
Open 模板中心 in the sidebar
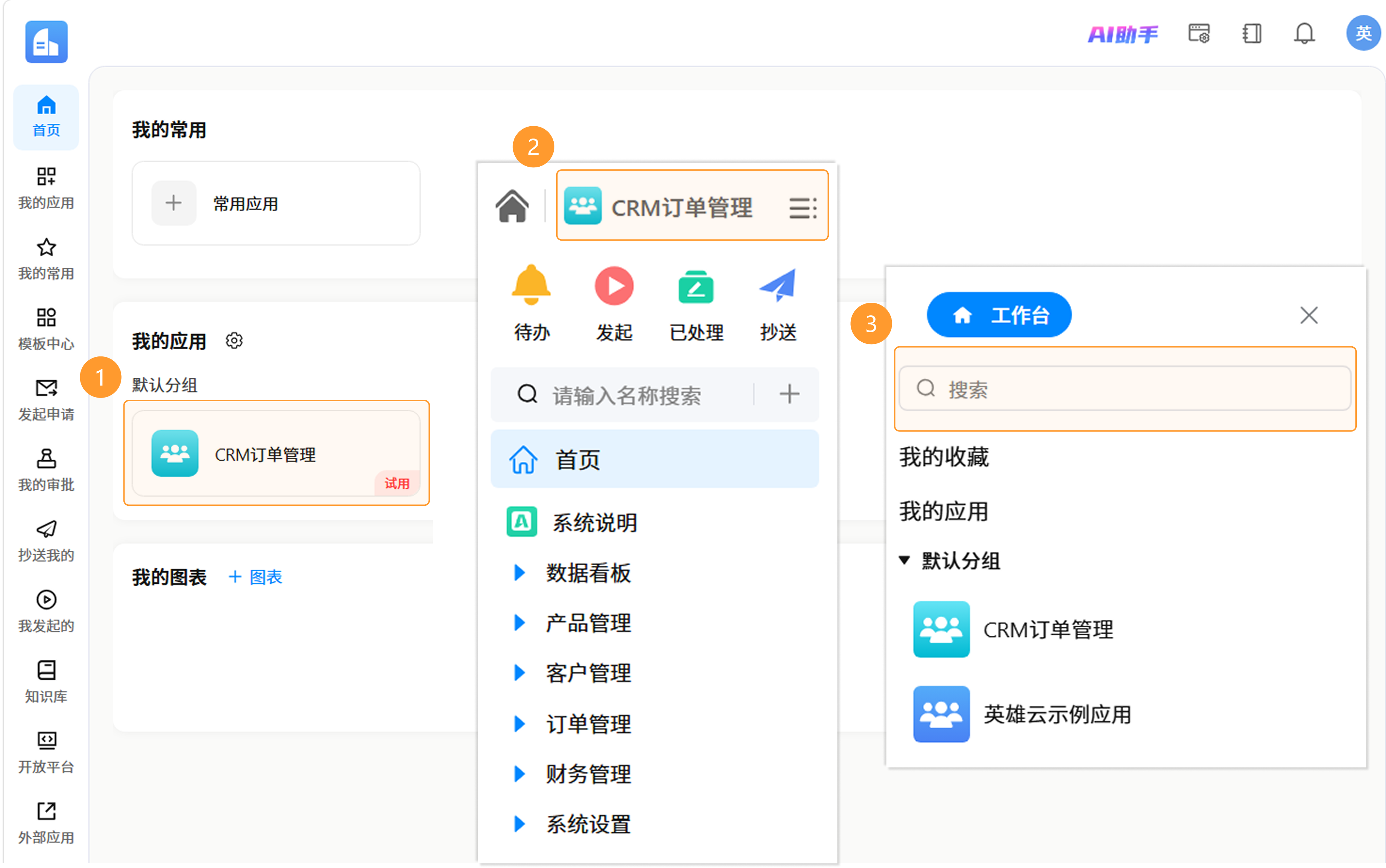46,329
